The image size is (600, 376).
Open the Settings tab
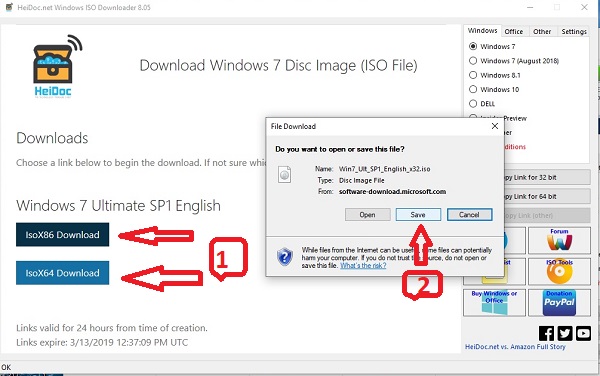click(574, 31)
